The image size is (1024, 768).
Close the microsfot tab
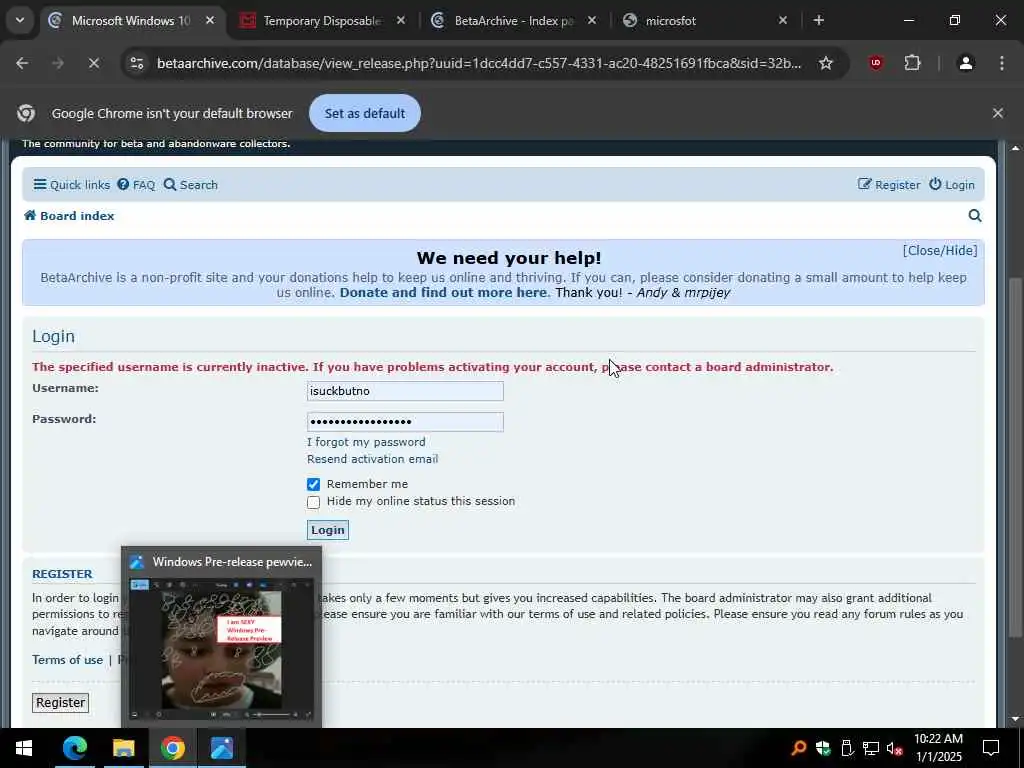coord(783,21)
